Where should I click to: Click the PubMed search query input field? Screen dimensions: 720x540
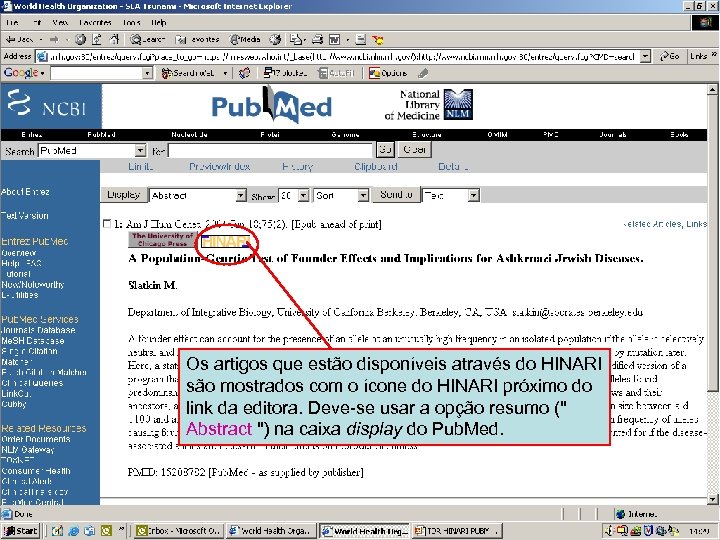pyautogui.click(x=270, y=150)
